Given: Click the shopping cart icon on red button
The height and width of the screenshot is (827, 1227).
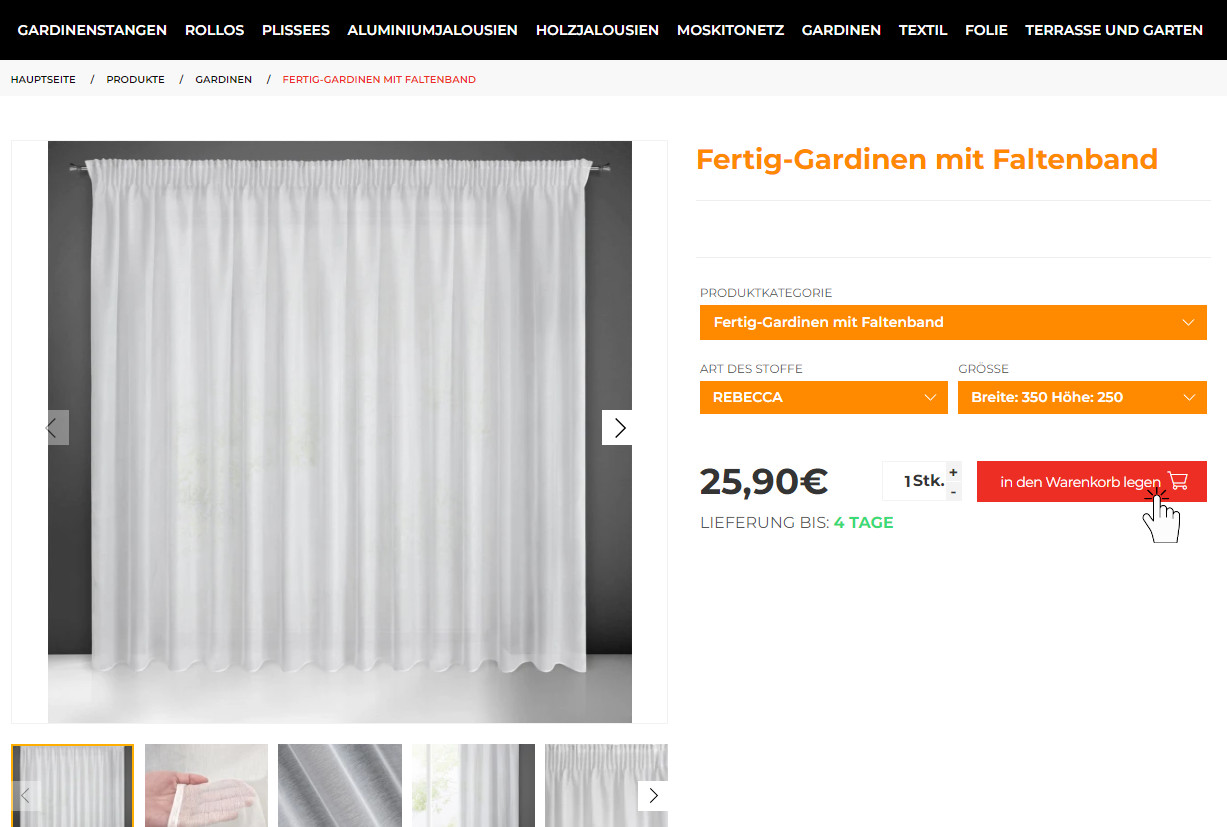Looking at the screenshot, I should pos(1178,481).
